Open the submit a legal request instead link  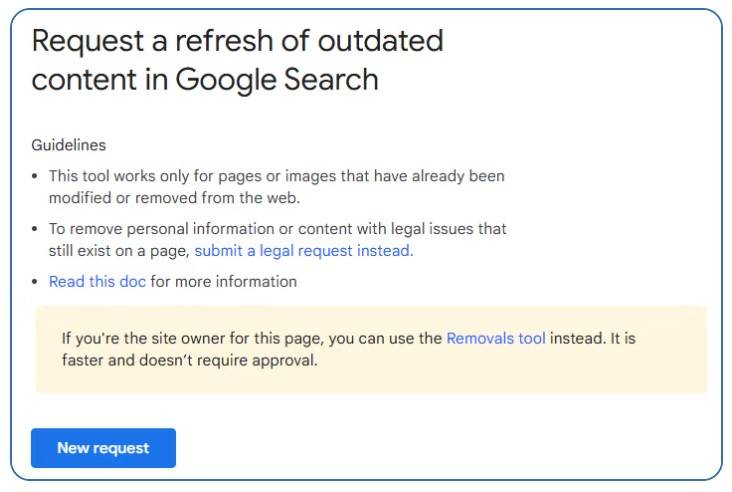tap(304, 251)
